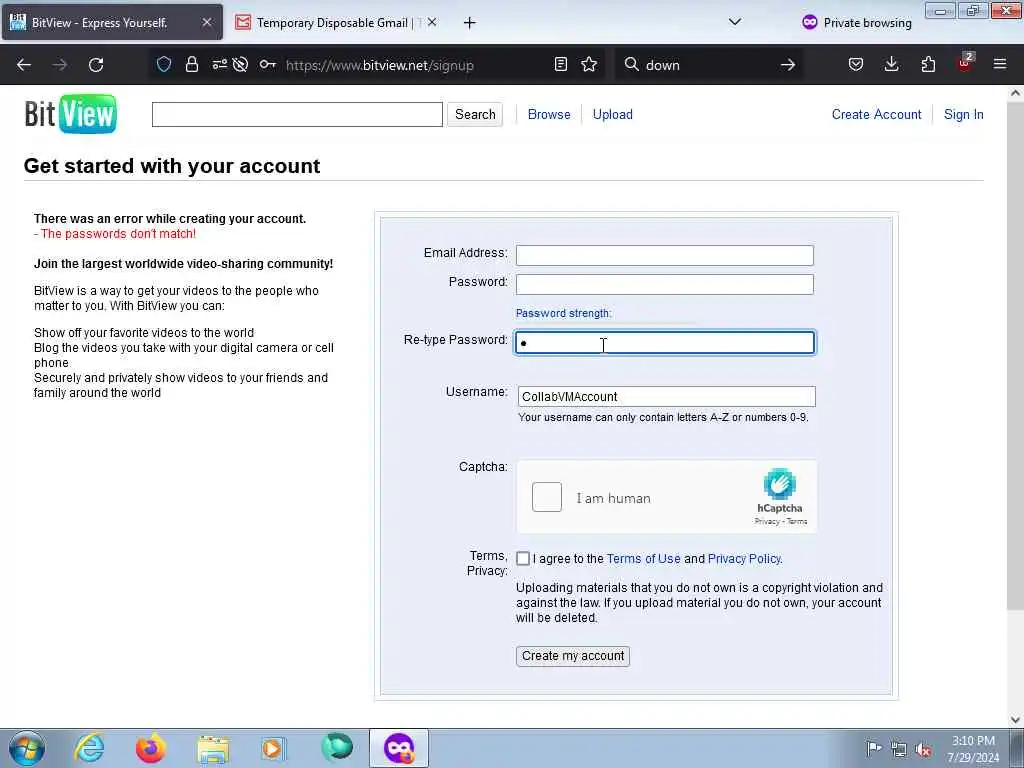Expand the list all tabs chevron
The width and height of the screenshot is (1024, 768).
point(735,22)
